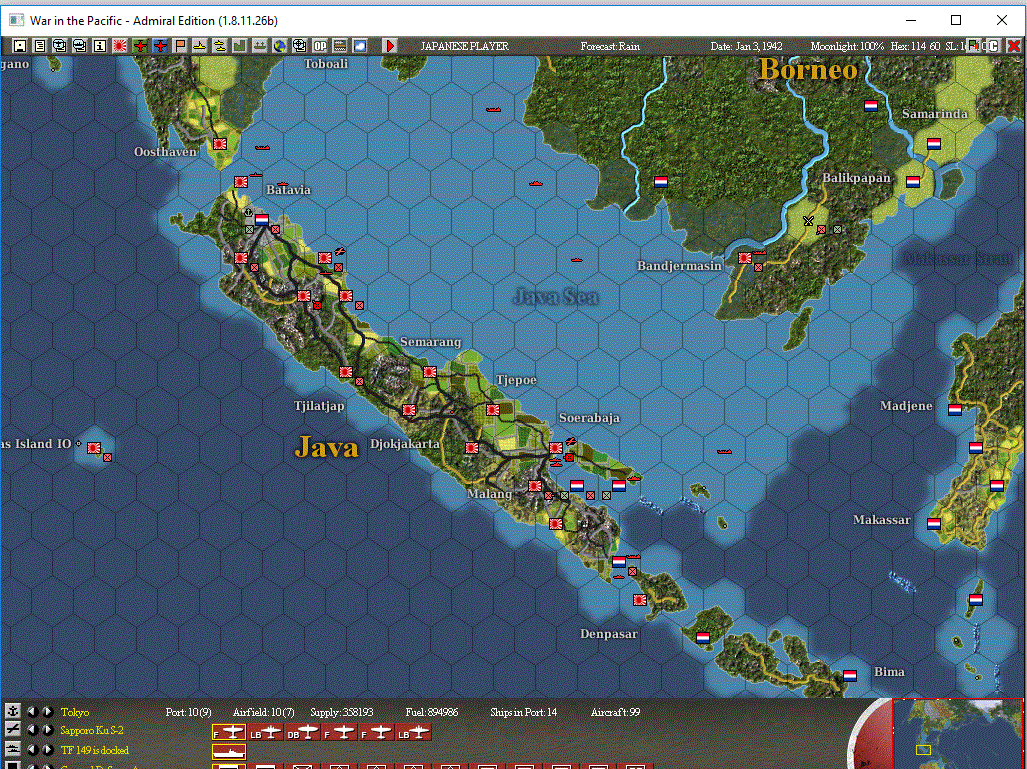Screen dimensions: 1027x769
Task: Select the first highlighted F fighter unit icon
Action: (229, 732)
